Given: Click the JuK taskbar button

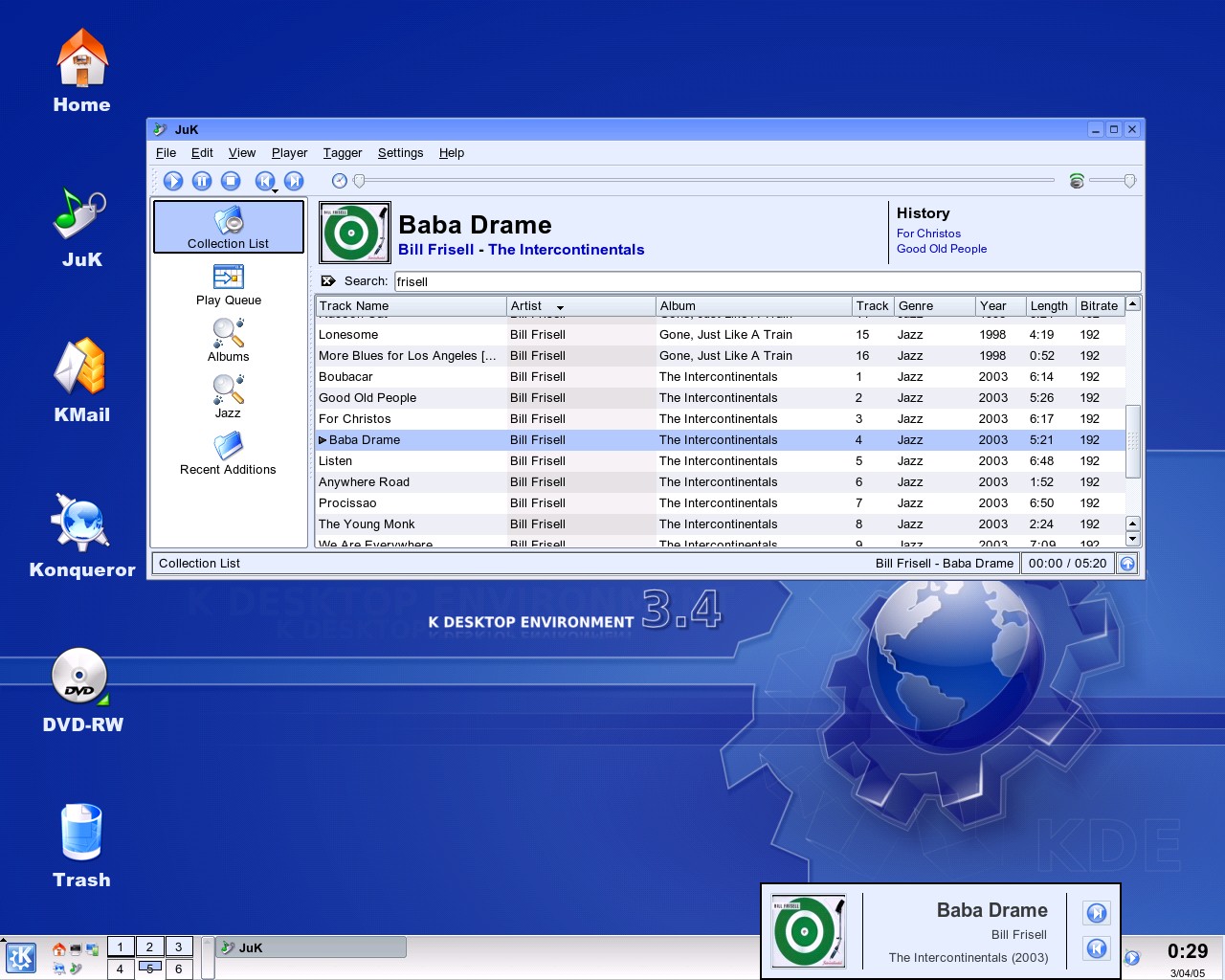Looking at the screenshot, I should 311,947.
